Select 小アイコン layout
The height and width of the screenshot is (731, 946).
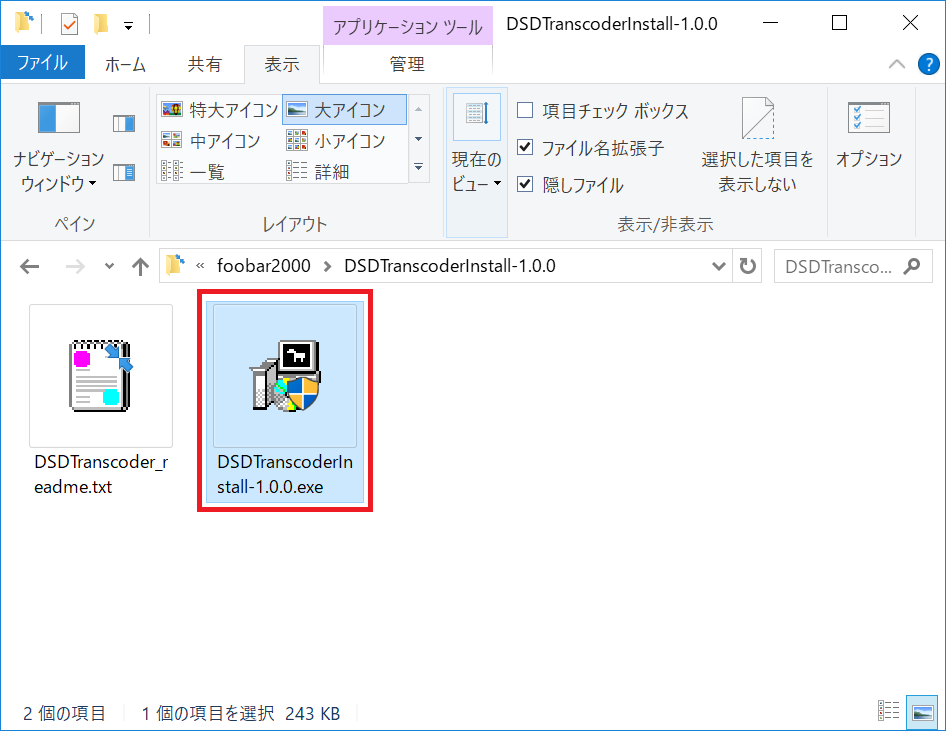coord(335,141)
